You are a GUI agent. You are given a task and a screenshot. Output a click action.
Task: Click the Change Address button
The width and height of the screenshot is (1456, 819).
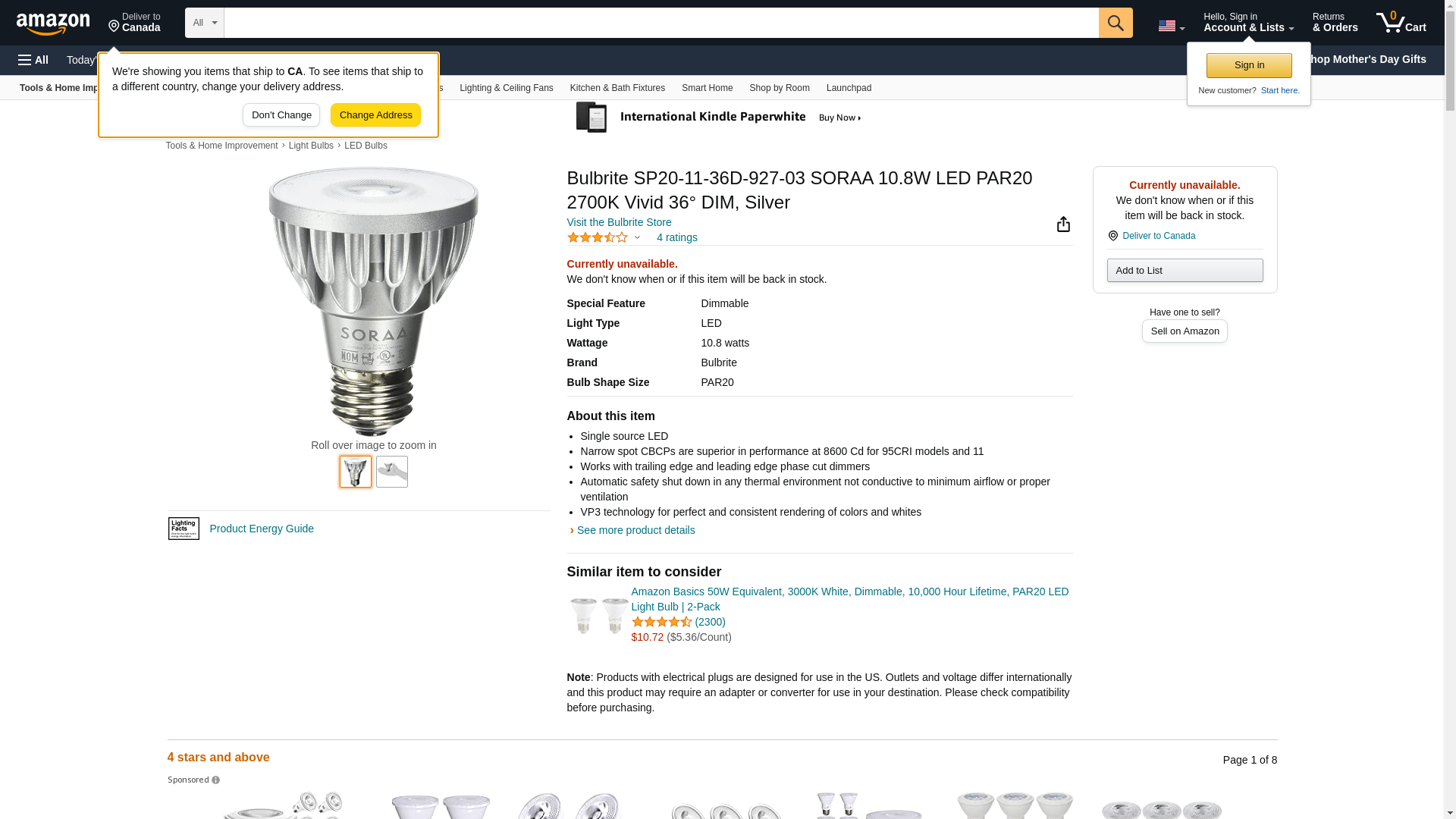(375, 115)
